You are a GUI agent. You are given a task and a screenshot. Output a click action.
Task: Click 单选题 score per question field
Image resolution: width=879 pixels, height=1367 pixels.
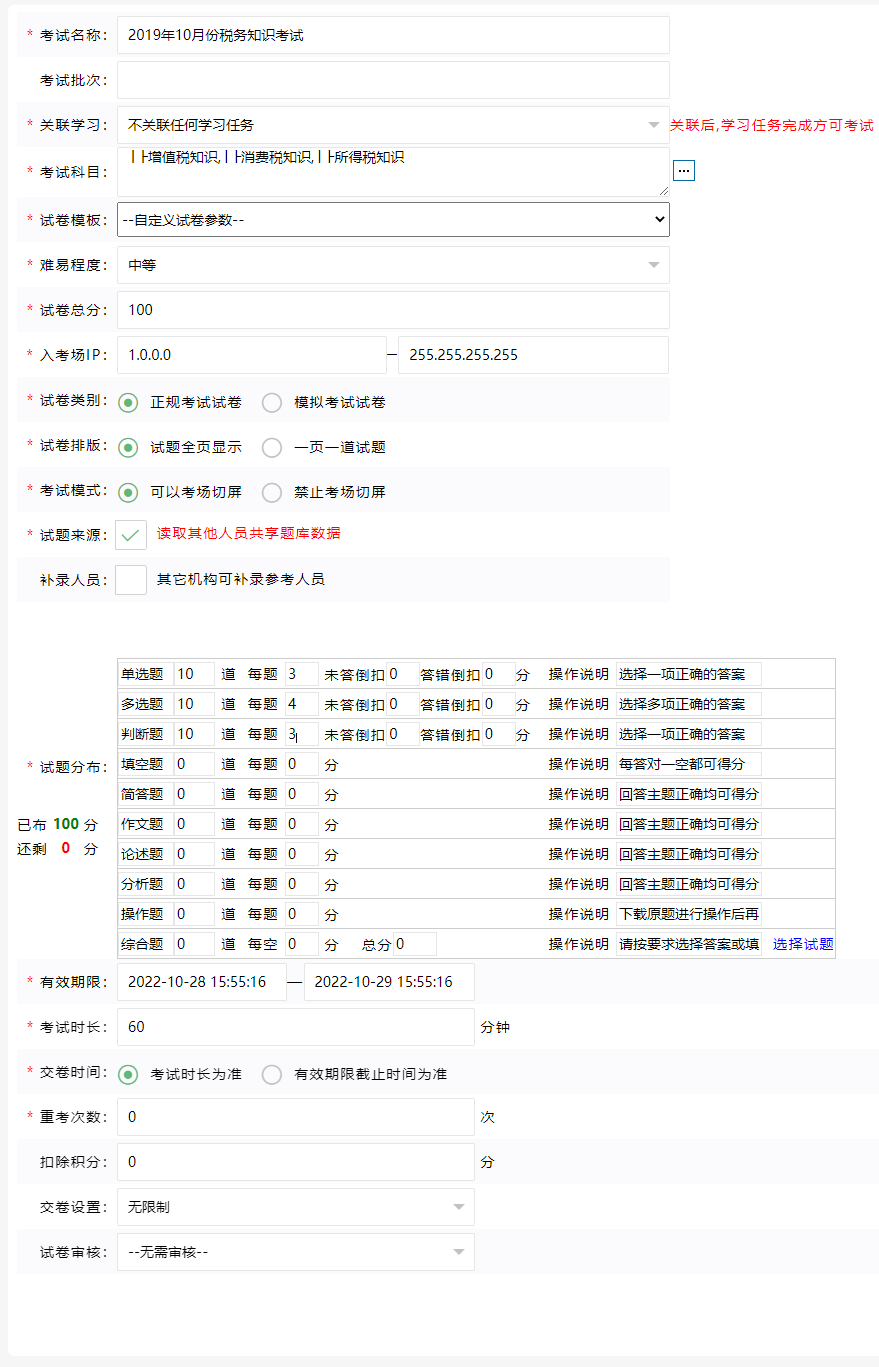[301, 674]
